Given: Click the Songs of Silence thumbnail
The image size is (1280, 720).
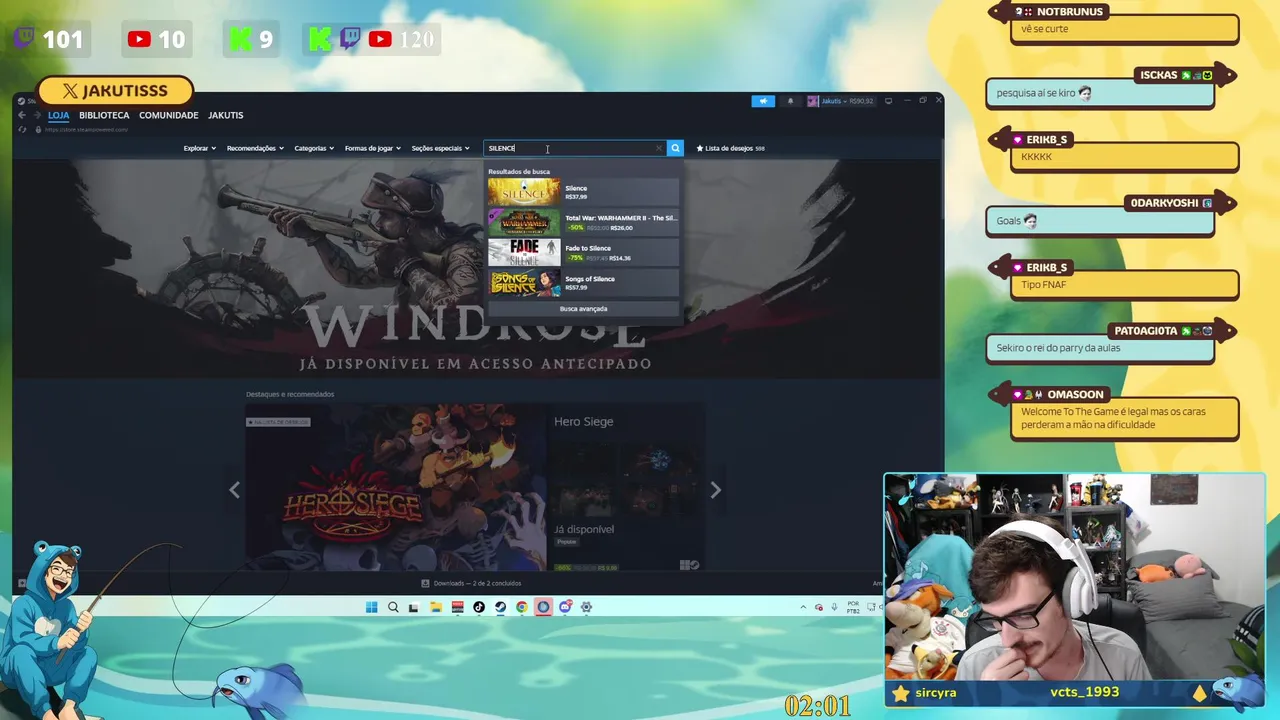Looking at the screenshot, I should click(524, 283).
